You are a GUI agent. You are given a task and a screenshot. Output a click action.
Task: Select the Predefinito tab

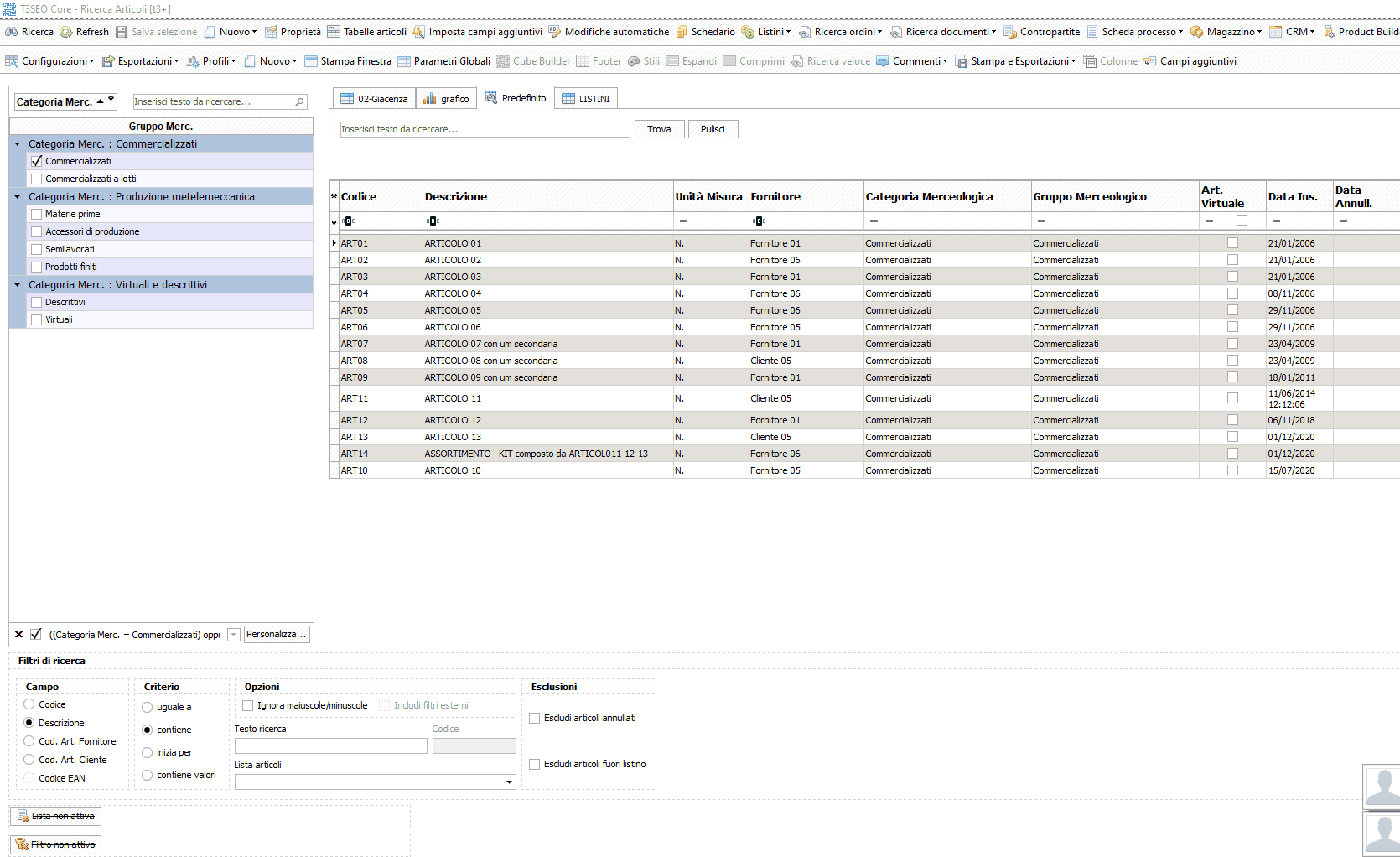(516, 98)
